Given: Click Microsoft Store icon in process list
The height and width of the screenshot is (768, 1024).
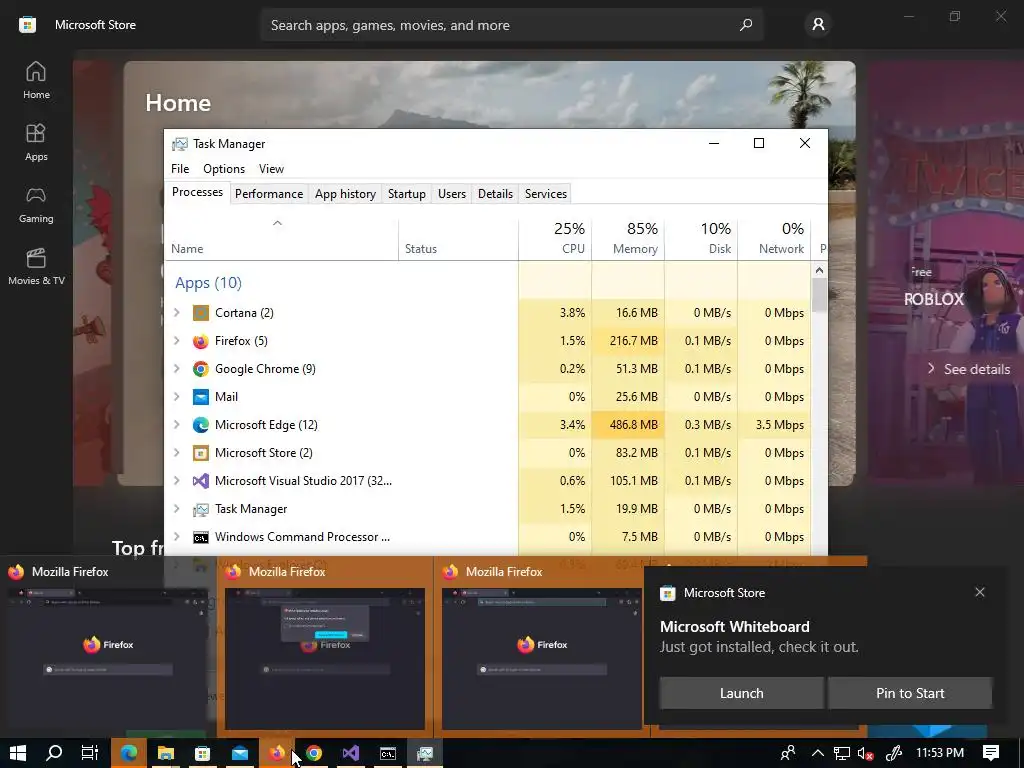Looking at the screenshot, I should click(200, 453).
